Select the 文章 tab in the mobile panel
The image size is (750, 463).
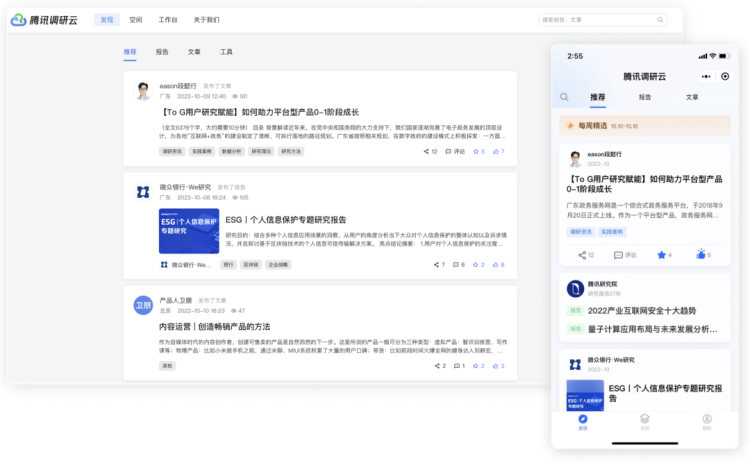pyautogui.click(x=692, y=97)
